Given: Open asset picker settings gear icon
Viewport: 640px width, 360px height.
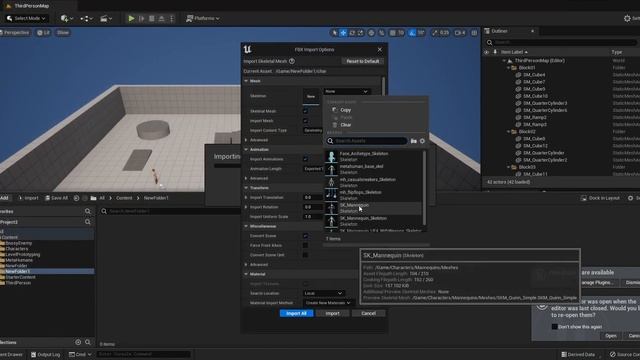Looking at the screenshot, I should [422, 141].
